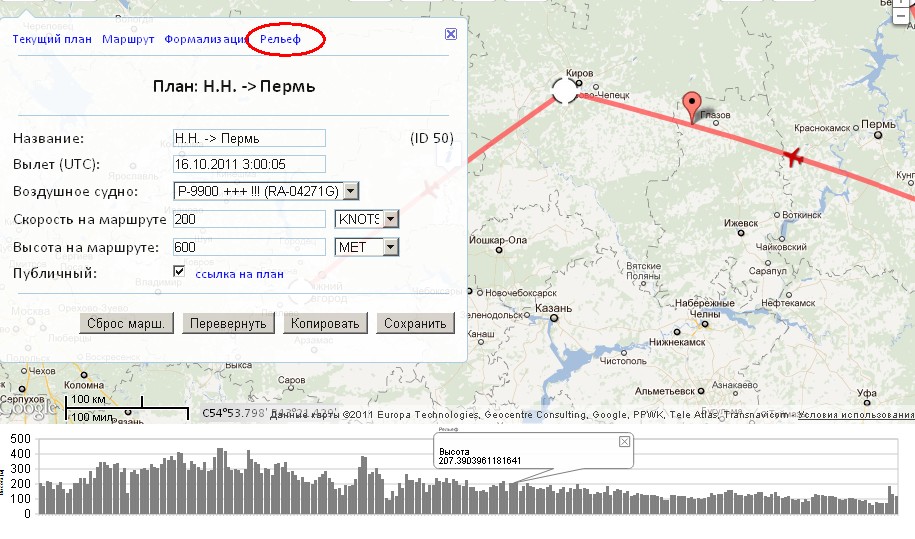This screenshot has height=539, width=915.
Task: Click the Сброс марш. button
Action: click(x=127, y=323)
